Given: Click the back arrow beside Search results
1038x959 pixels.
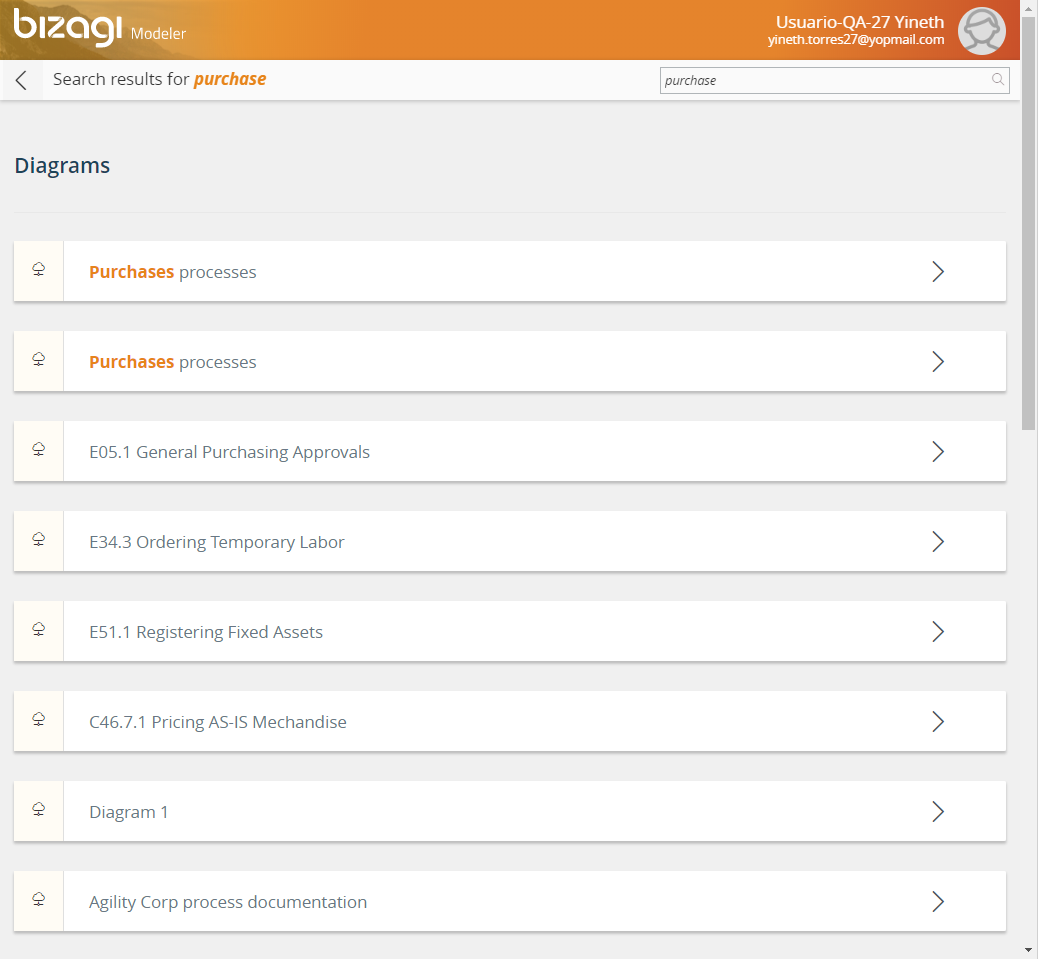Looking at the screenshot, I should pos(22,81).
